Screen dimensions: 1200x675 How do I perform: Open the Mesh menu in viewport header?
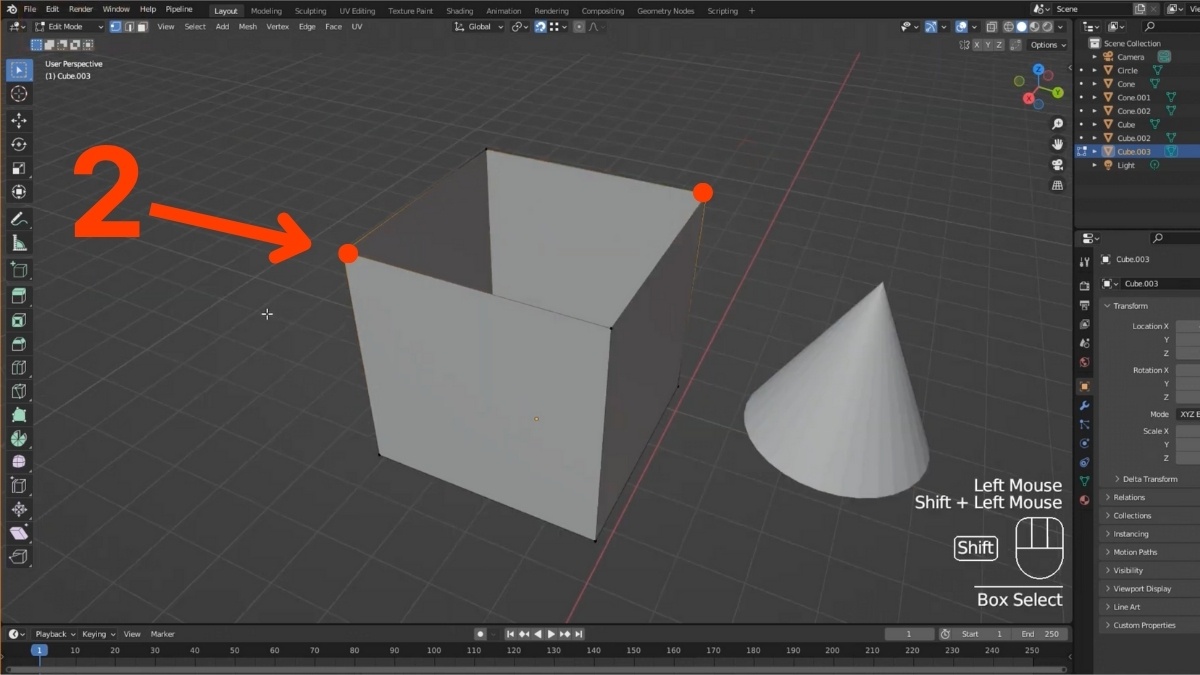pos(248,27)
